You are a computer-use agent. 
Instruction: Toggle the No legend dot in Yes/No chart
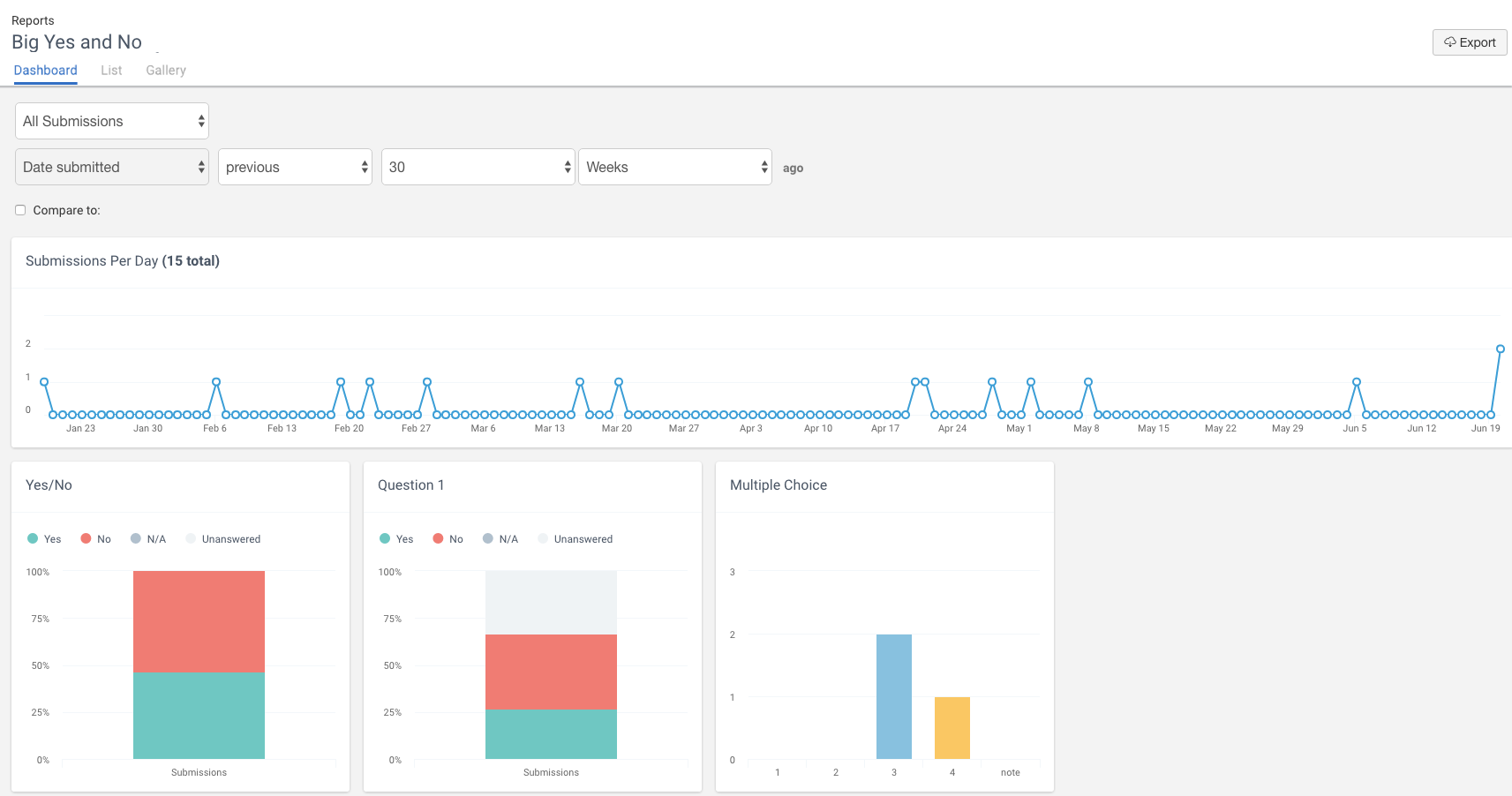point(86,538)
